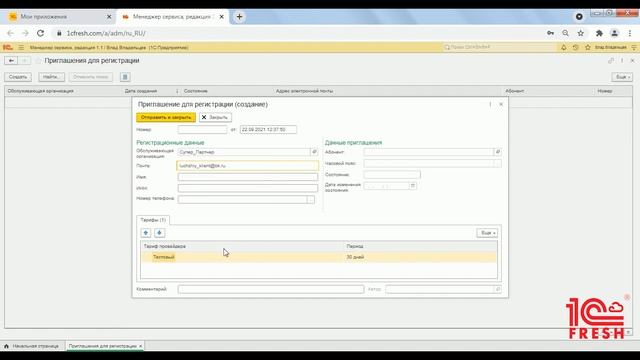640x360 pixels.
Task: Click the Имя input field
Action: point(247,177)
